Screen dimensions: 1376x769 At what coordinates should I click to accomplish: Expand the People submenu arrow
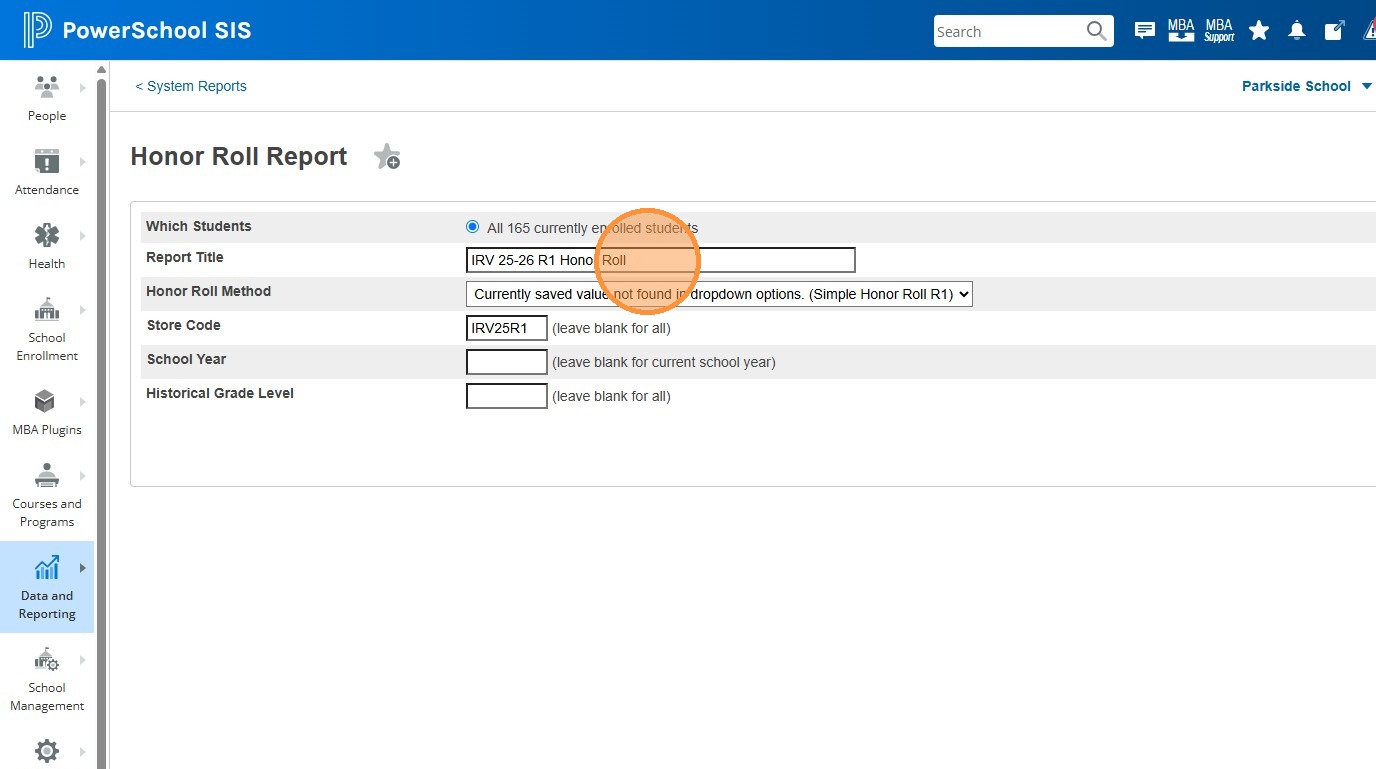point(82,88)
